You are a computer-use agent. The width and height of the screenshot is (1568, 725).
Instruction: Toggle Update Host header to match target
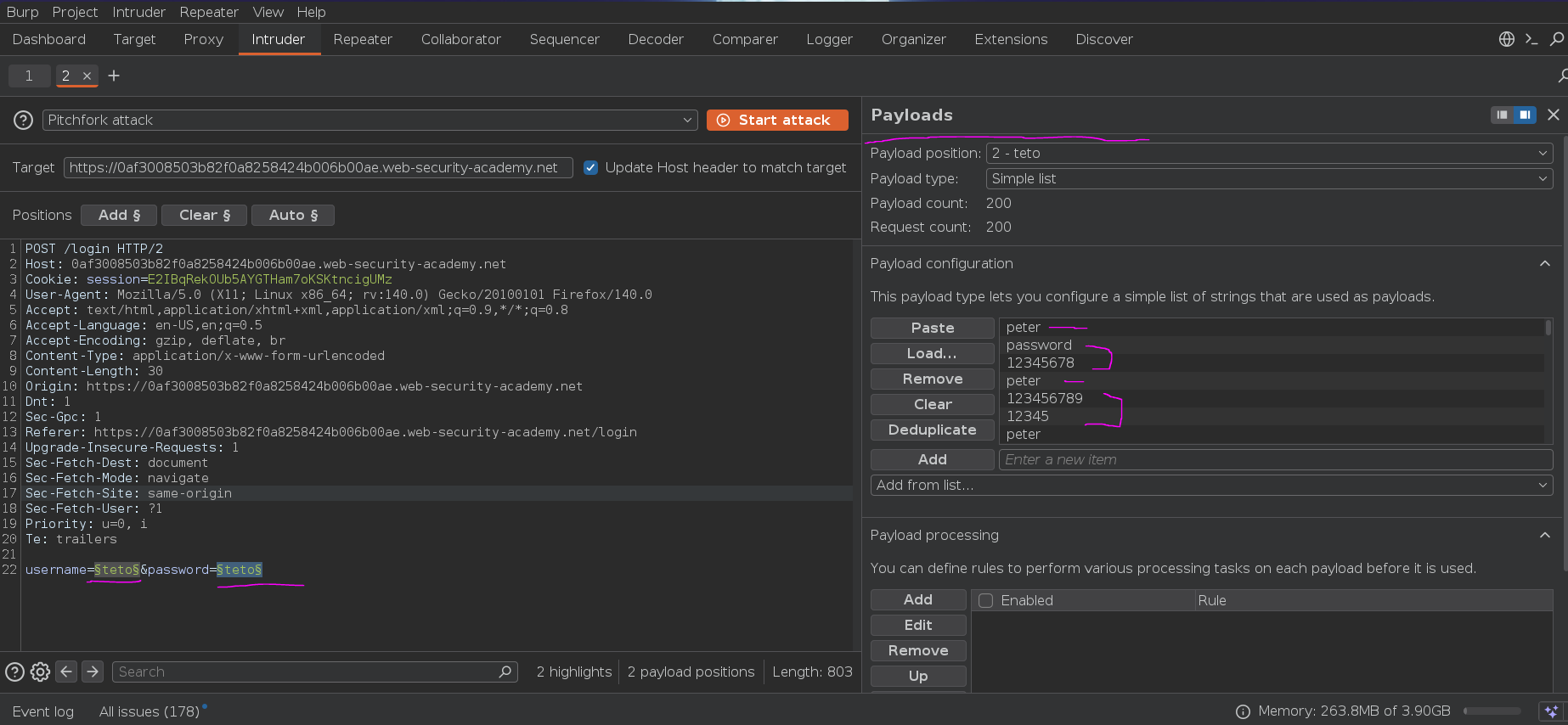pyautogui.click(x=591, y=168)
